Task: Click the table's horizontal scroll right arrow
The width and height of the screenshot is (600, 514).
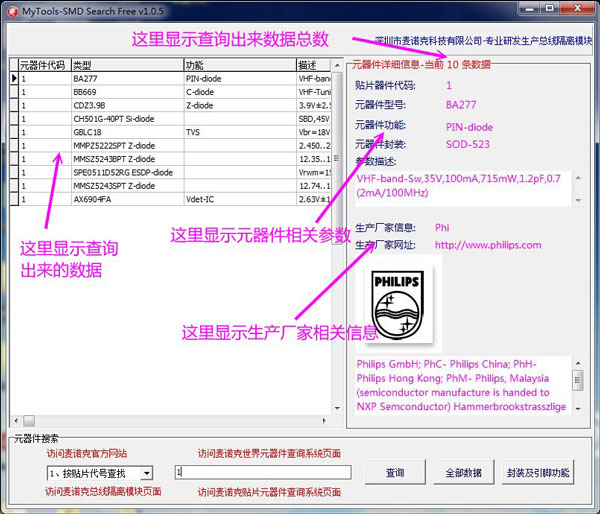Action: (324, 421)
